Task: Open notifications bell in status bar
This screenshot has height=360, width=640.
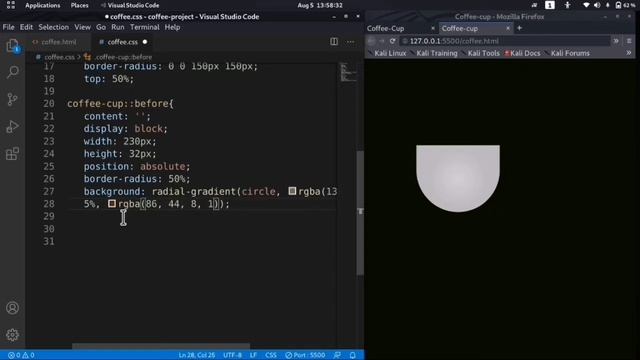Action: pyautogui.click(x=353, y=355)
